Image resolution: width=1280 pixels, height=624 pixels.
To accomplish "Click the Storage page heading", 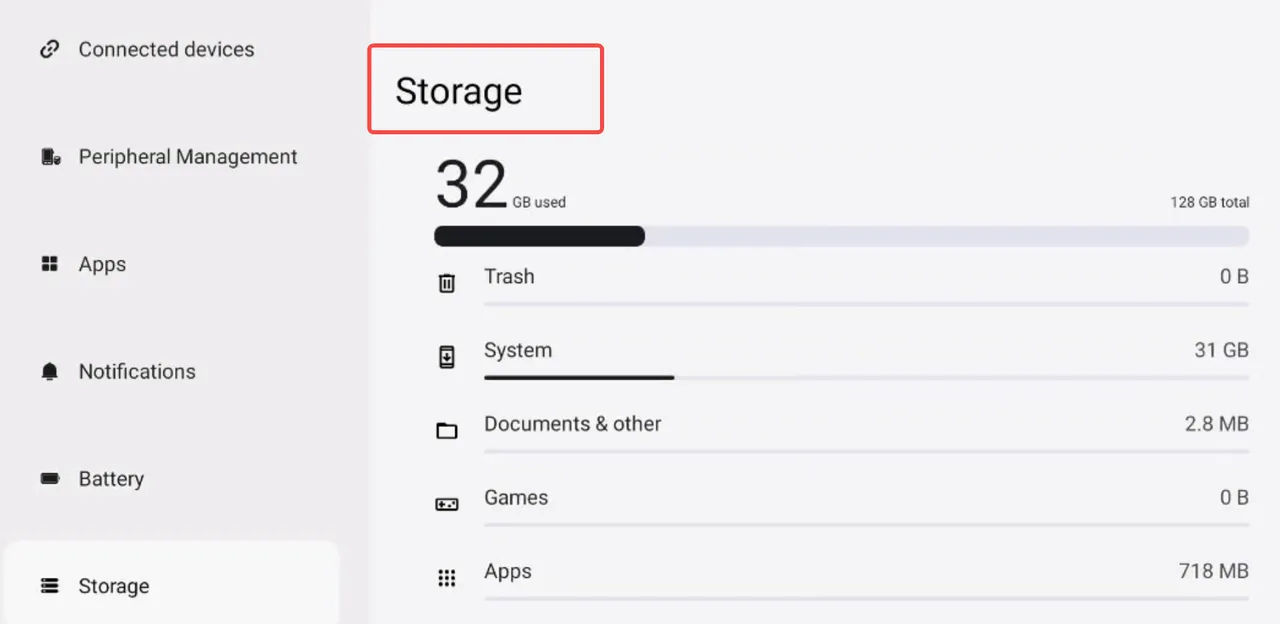I will [x=459, y=91].
